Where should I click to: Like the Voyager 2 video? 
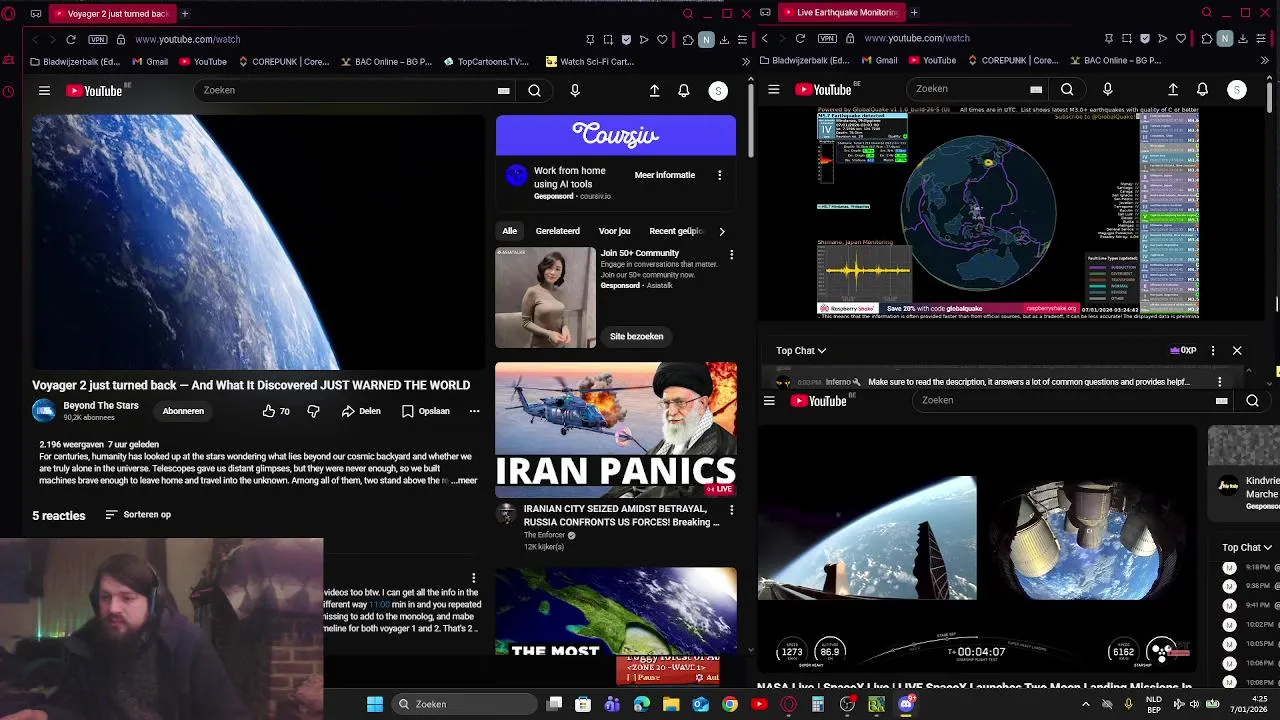276,411
